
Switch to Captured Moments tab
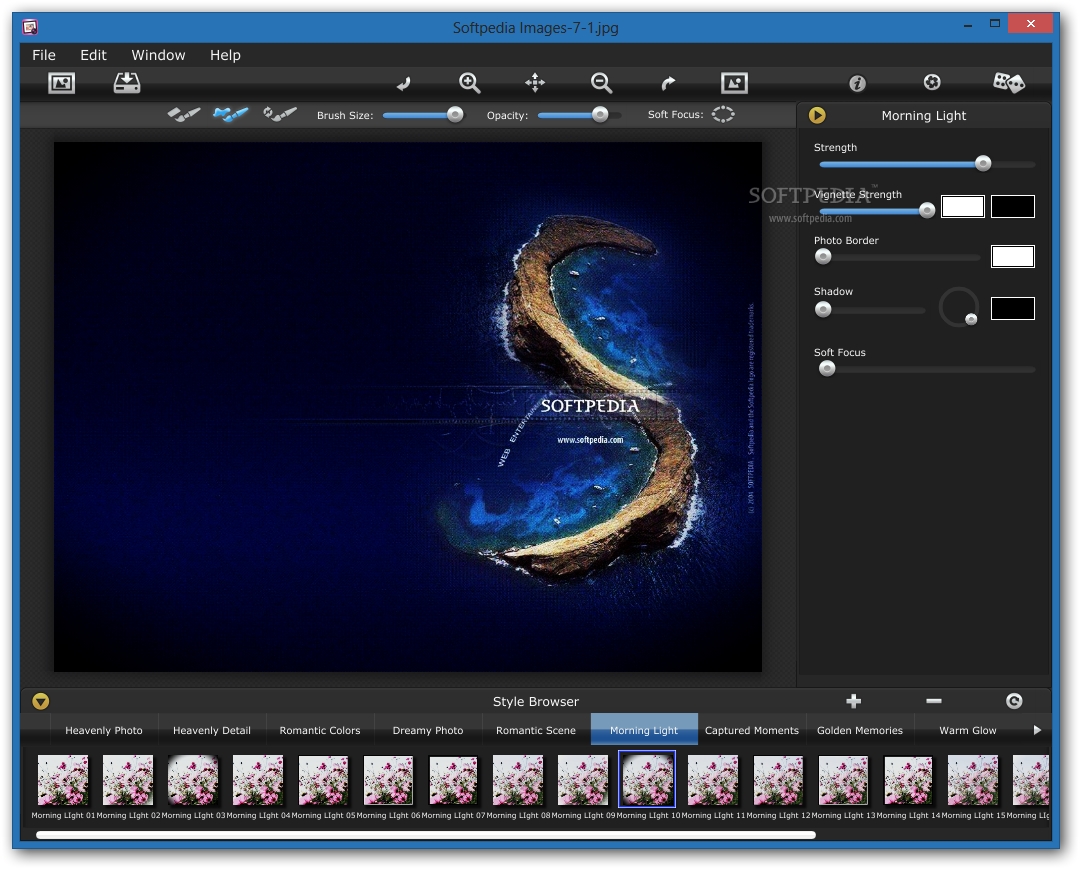pos(752,730)
